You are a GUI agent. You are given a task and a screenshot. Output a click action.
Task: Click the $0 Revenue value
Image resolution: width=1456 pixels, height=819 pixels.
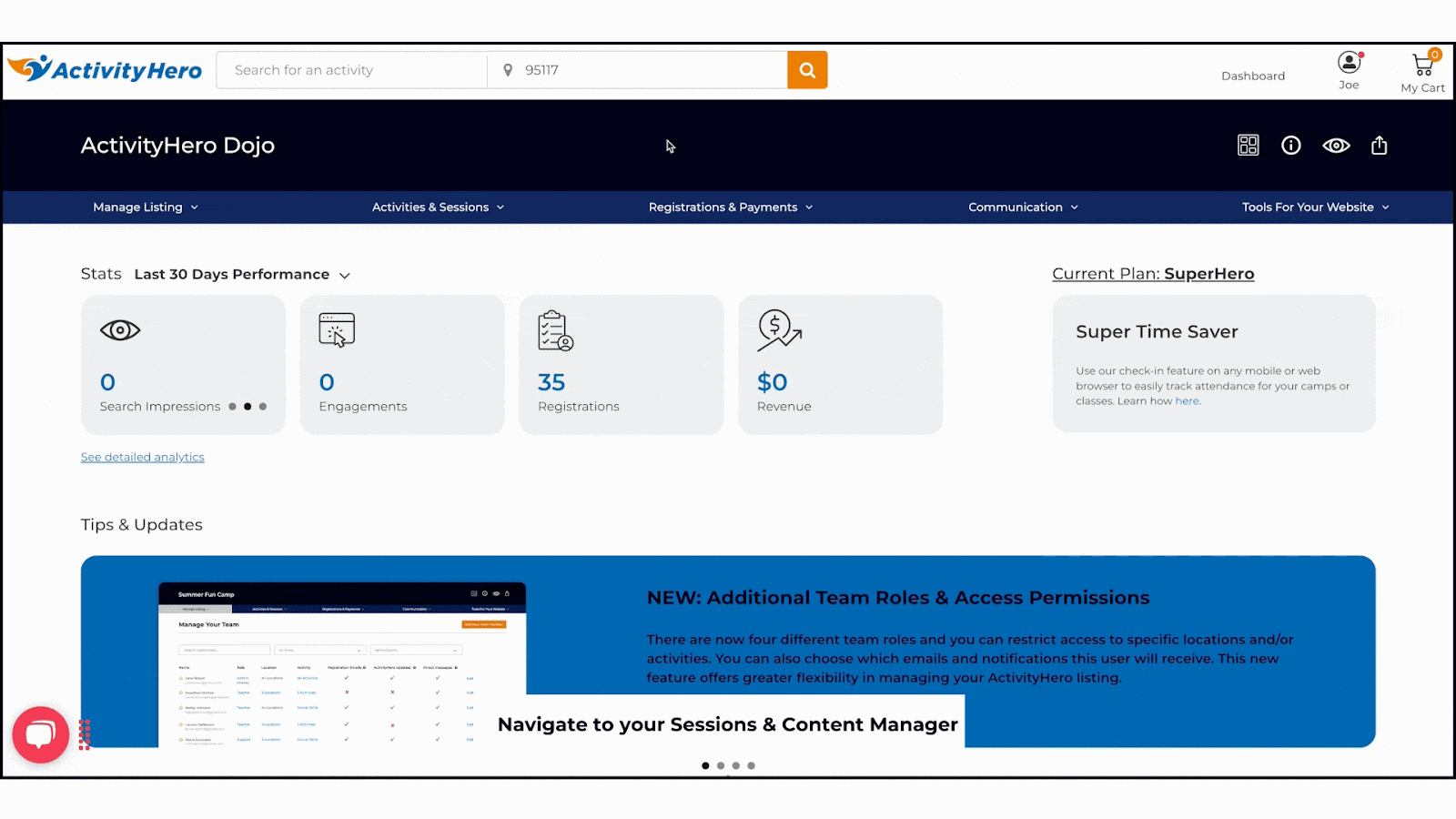[x=773, y=382]
